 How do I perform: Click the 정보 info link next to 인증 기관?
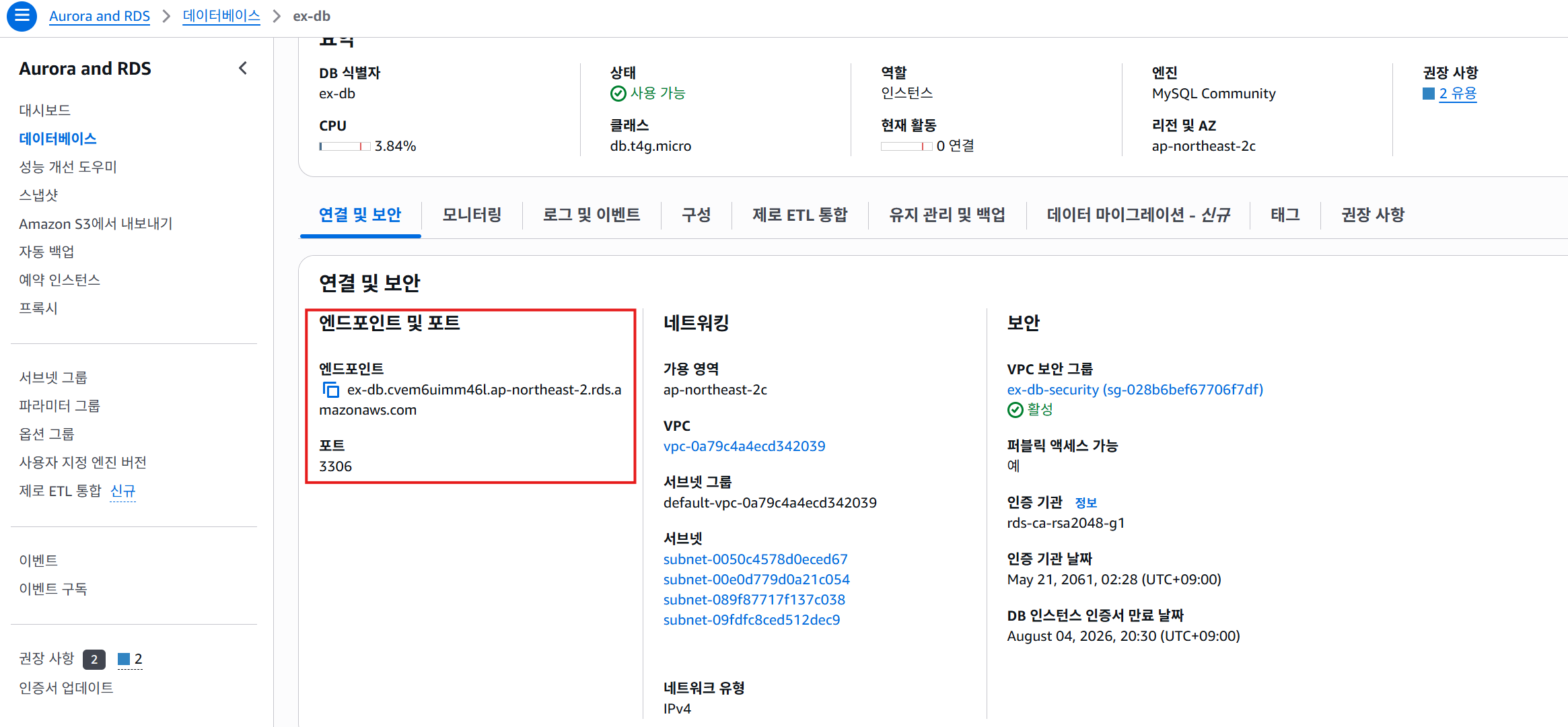1085,503
